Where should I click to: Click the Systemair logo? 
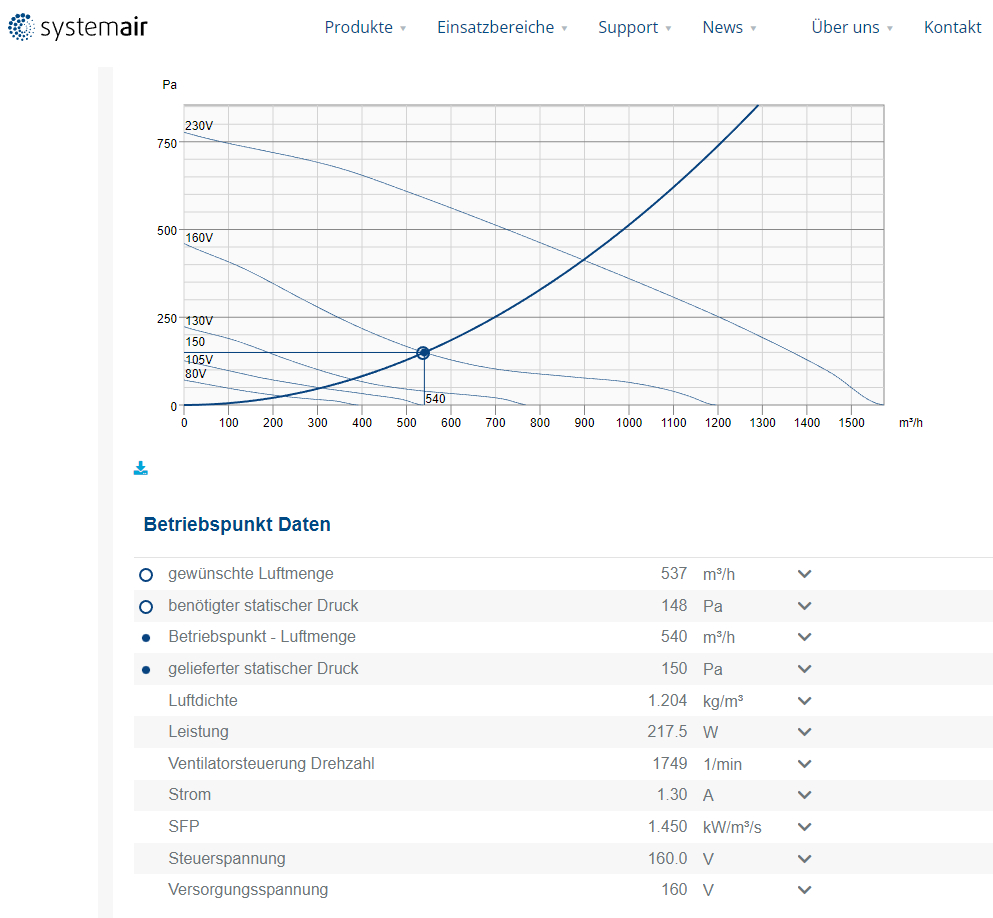click(x=78, y=28)
